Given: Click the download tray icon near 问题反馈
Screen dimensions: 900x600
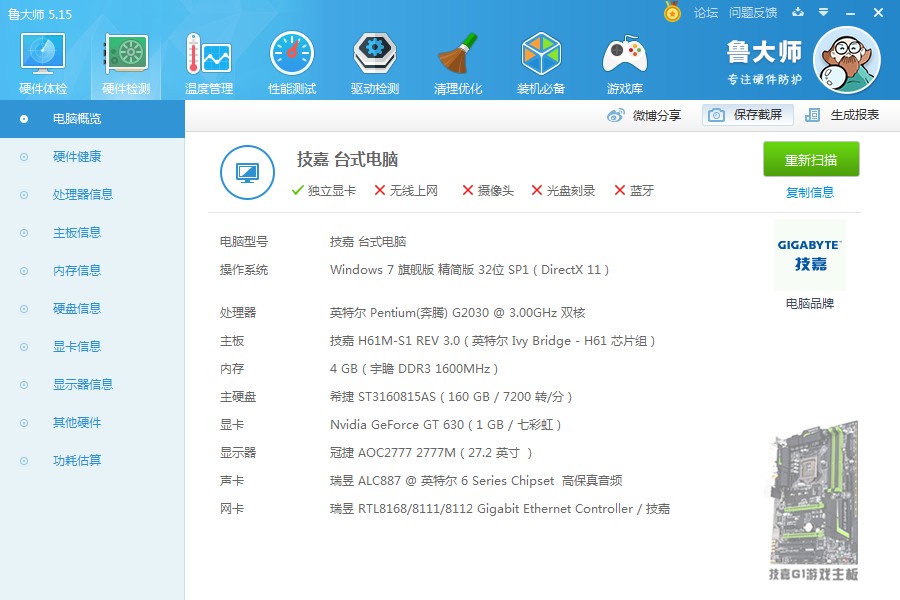Looking at the screenshot, I should coord(798,12).
